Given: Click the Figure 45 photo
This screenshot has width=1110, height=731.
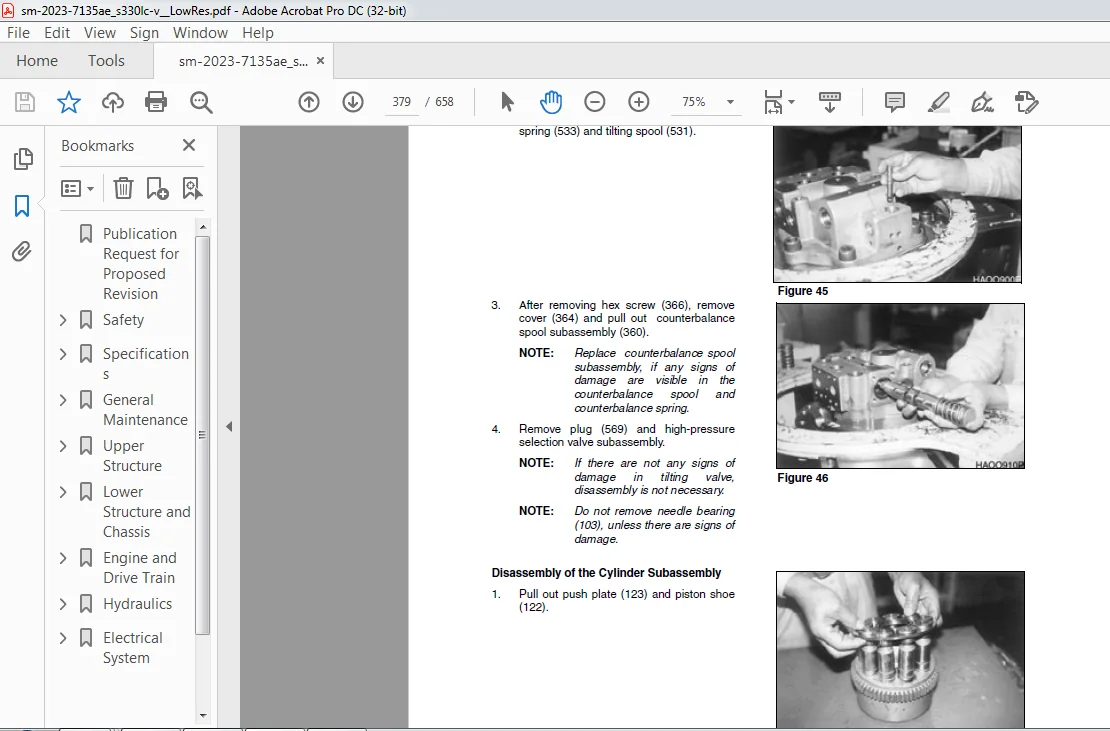Looking at the screenshot, I should (897, 205).
